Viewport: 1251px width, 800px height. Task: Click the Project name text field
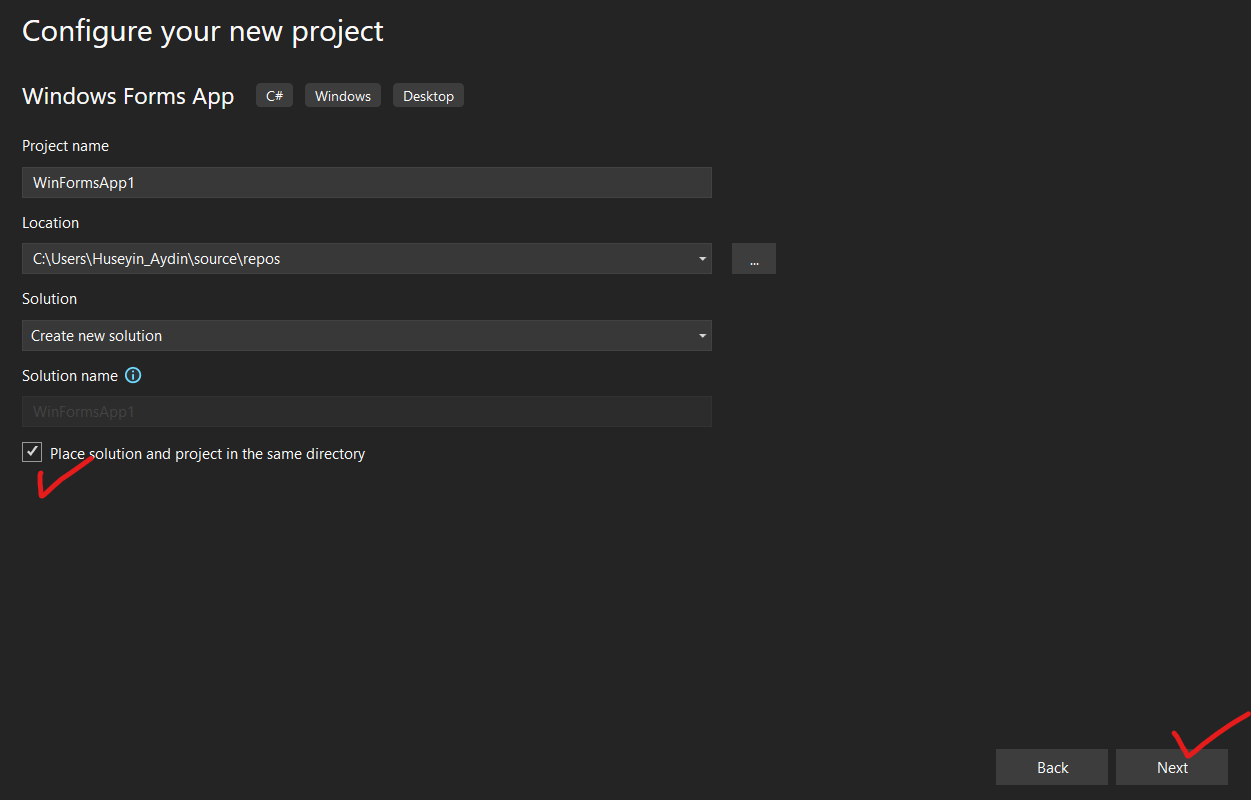pyautogui.click(x=366, y=183)
